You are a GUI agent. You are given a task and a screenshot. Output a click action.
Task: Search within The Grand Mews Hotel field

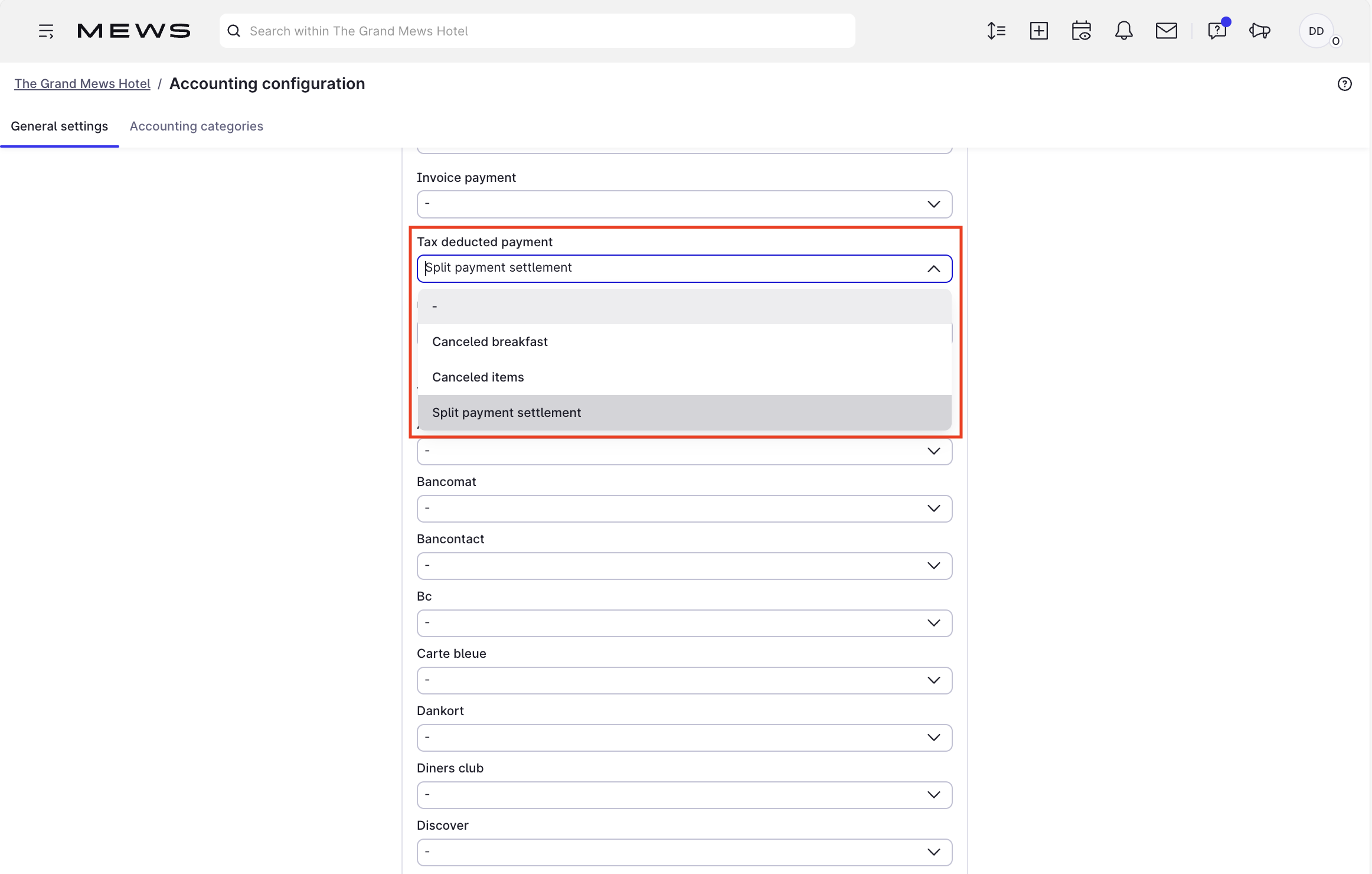pyautogui.click(x=537, y=31)
